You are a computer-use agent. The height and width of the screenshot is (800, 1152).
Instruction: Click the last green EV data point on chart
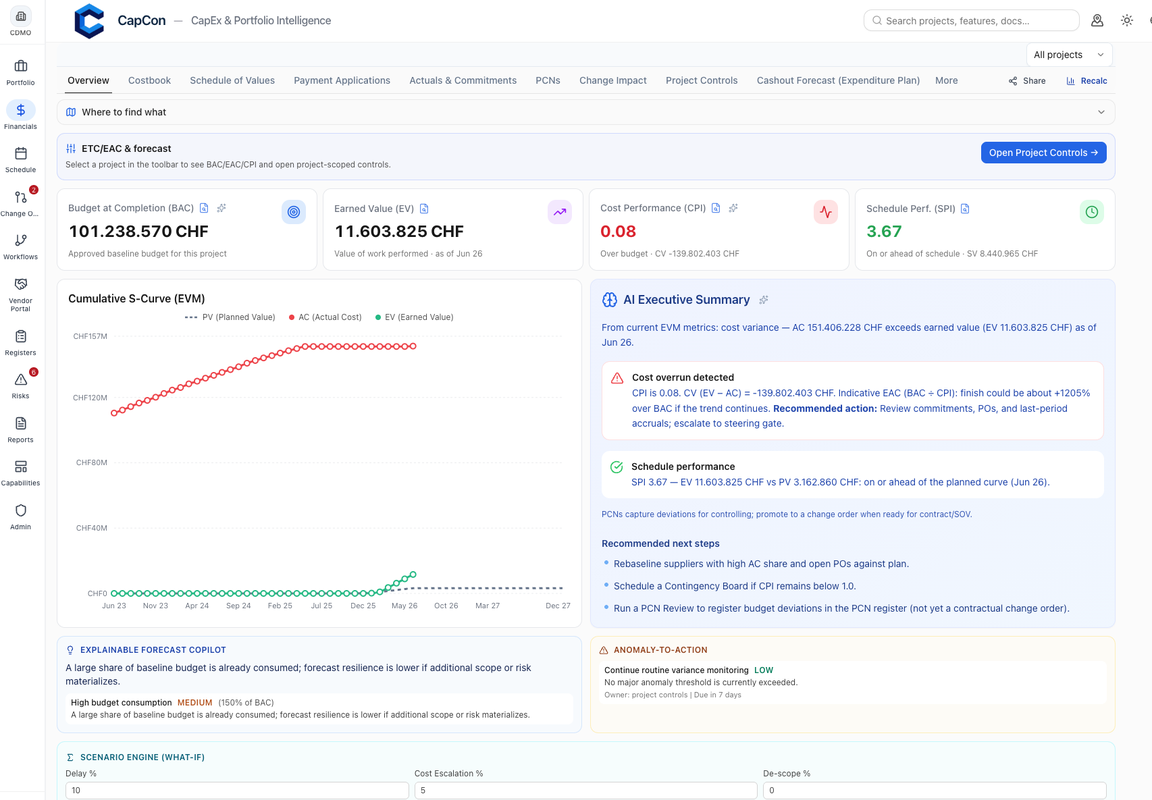click(414, 574)
